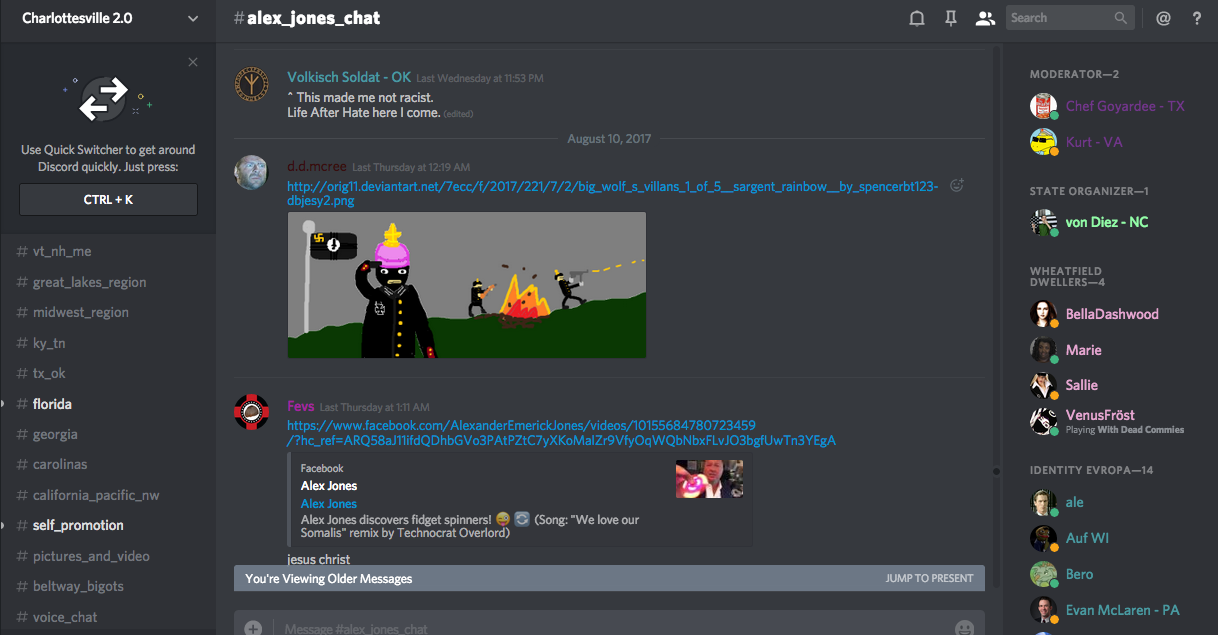Click the Search input field

pyautogui.click(x=1060, y=18)
